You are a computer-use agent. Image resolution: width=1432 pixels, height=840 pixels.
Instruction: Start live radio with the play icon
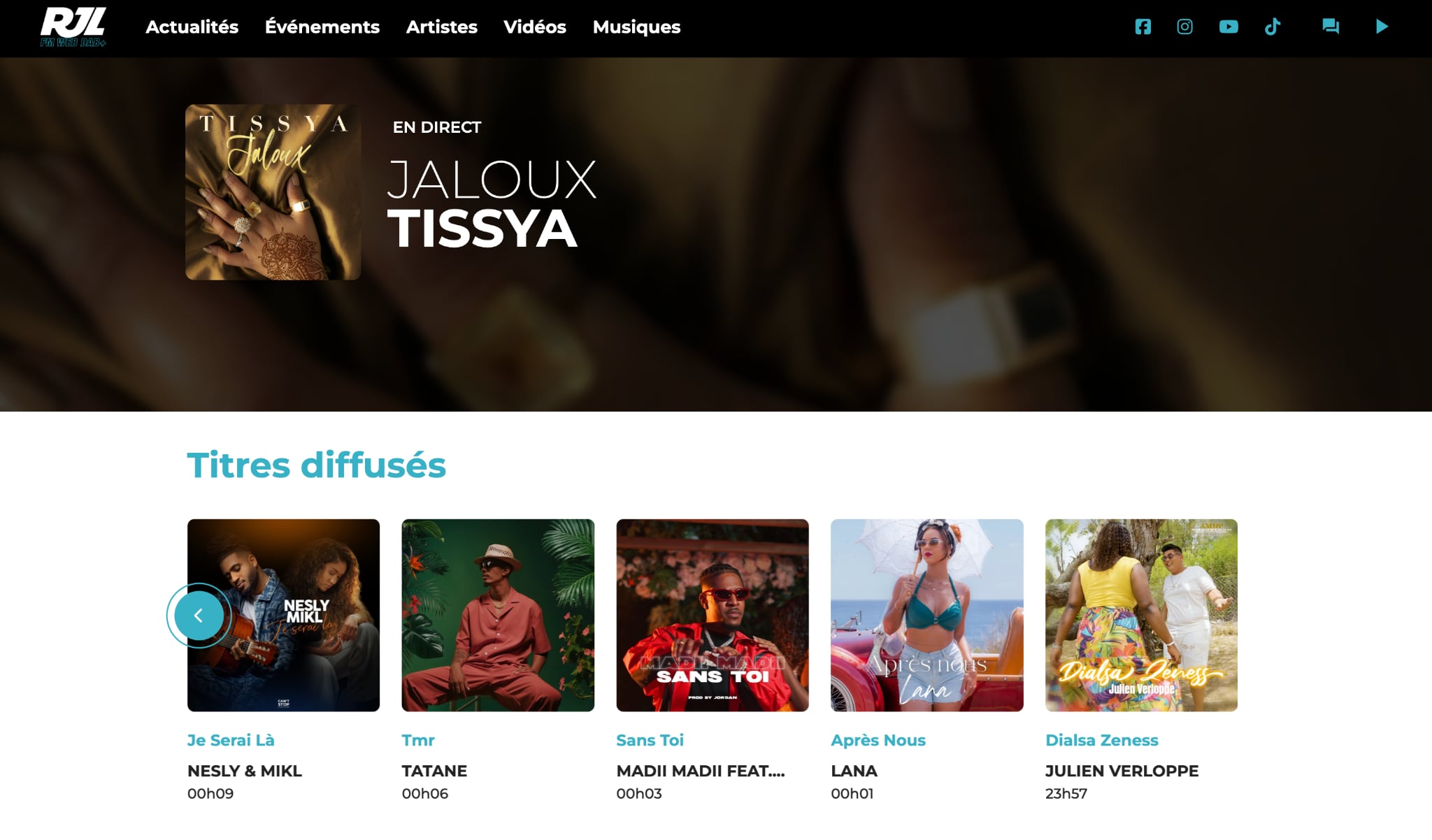(x=1382, y=27)
